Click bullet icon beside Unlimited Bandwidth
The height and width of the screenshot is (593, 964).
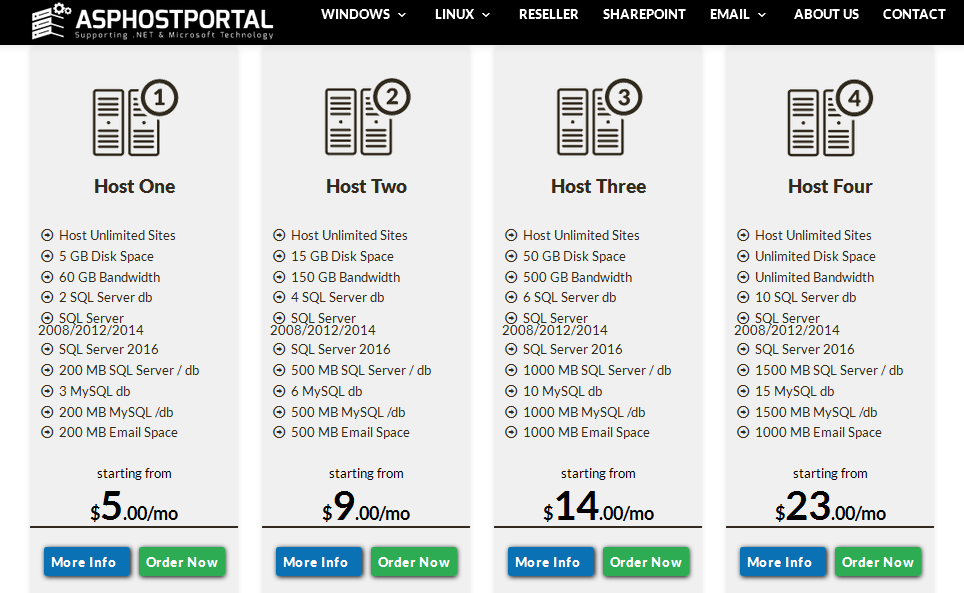pyautogui.click(x=743, y=277)
